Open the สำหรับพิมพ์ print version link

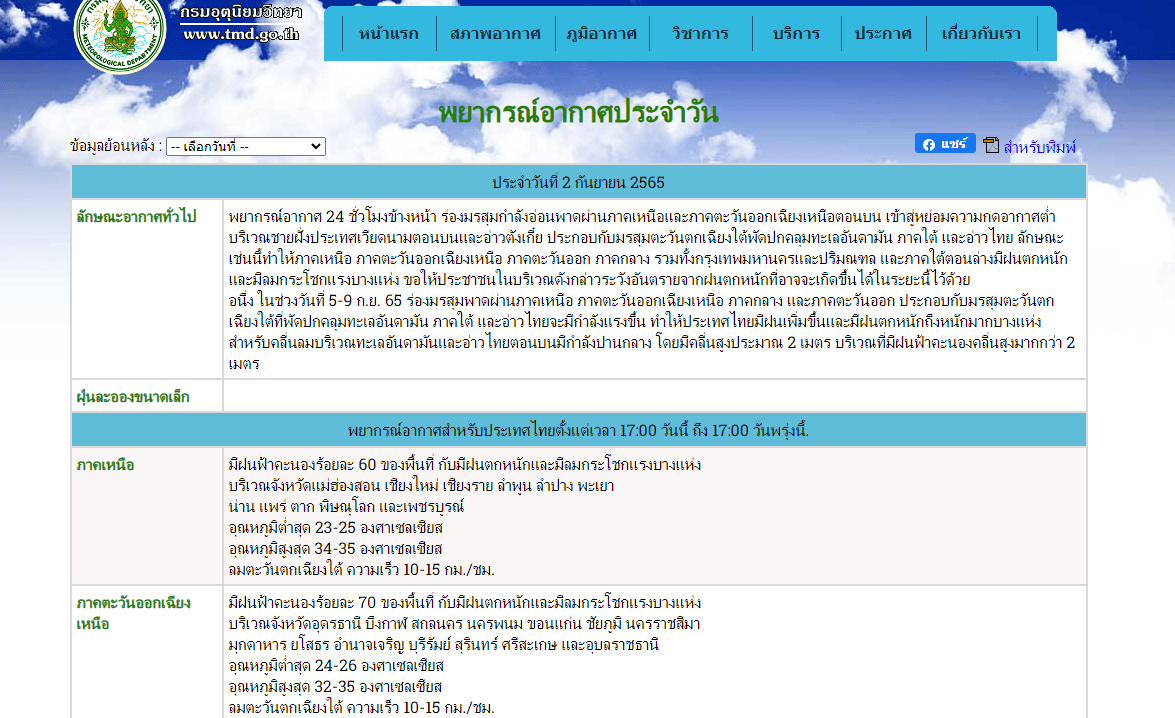[1039, 147]
